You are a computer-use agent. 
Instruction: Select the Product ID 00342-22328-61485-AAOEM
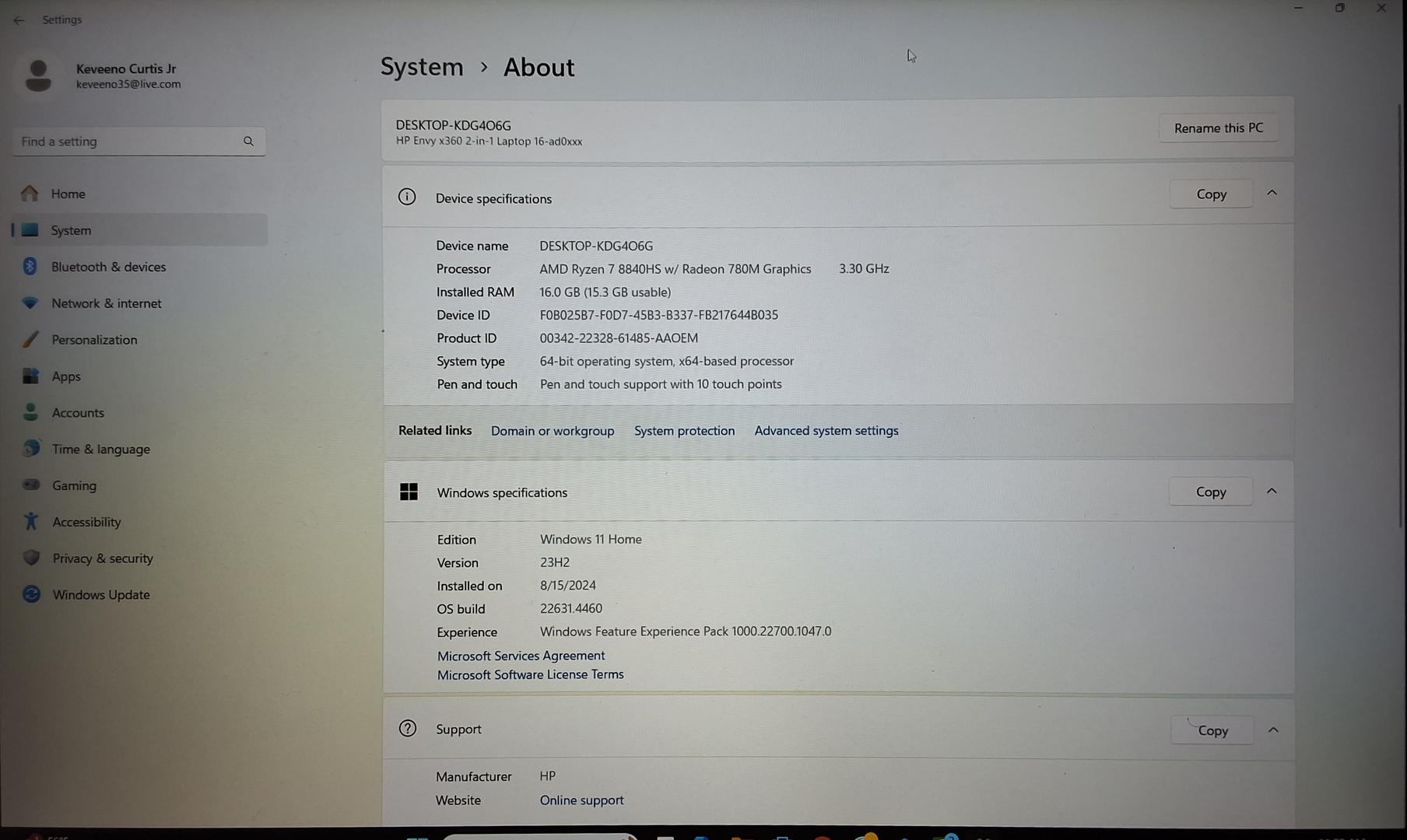click(x=619, y=338)
